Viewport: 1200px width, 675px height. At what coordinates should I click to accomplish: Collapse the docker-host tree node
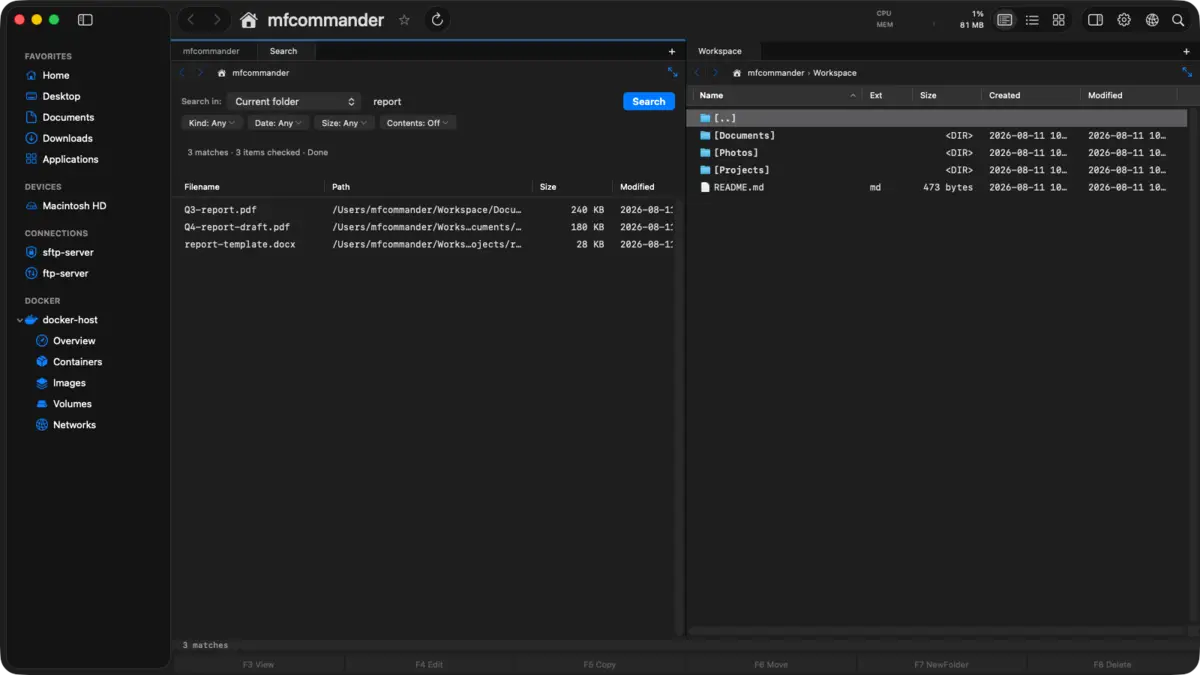20,320
